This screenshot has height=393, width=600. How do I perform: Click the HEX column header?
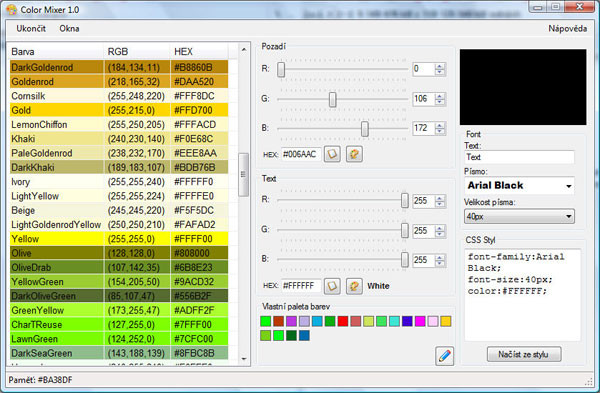click(x=199, y=52)
